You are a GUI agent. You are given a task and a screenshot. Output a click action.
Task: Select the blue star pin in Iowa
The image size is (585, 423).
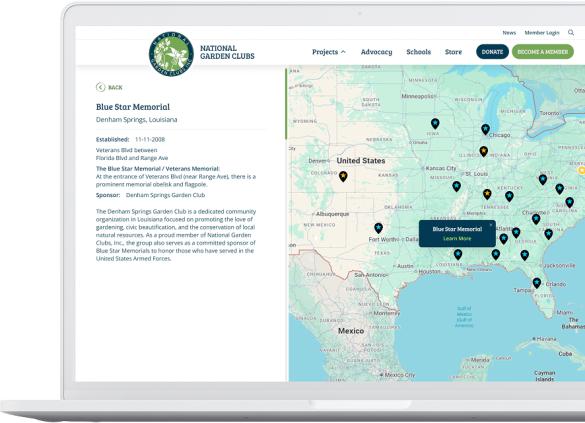click(x=435, y=123)
